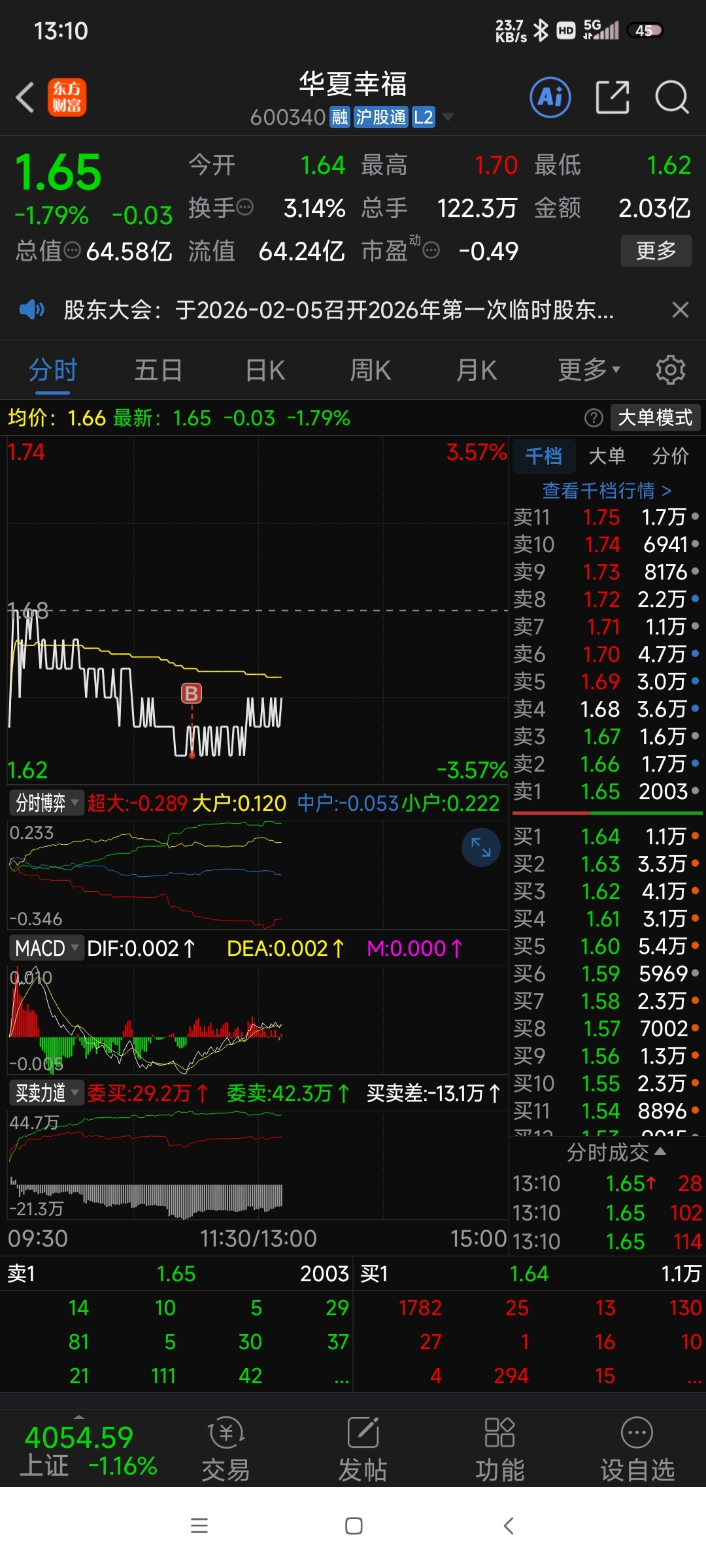Image resolution: width=706 pixels, height=1568 pixels.
Task: Expand the stock code dropdown arrow
Action: click(448, 117)
